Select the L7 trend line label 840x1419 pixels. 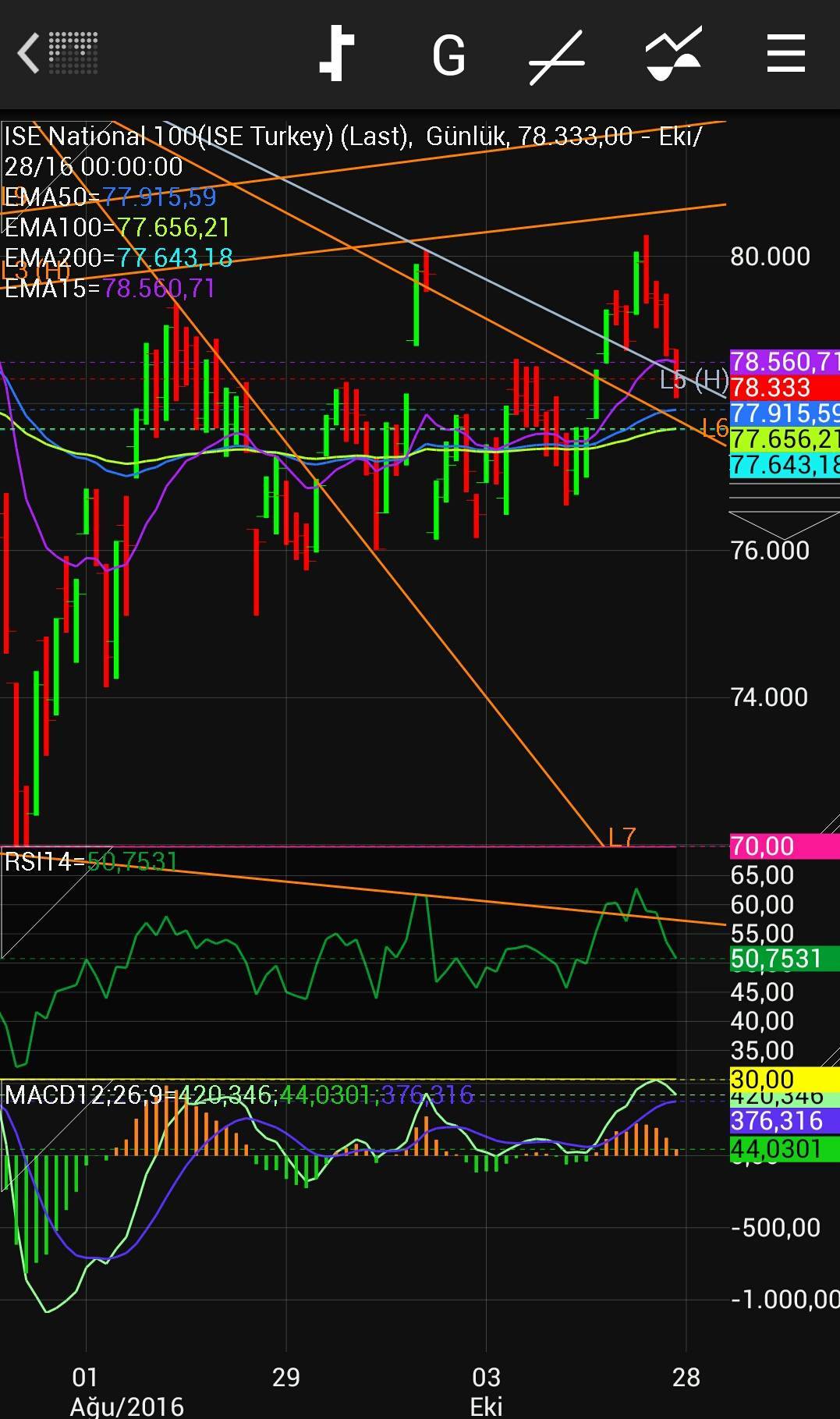(622, 837)
